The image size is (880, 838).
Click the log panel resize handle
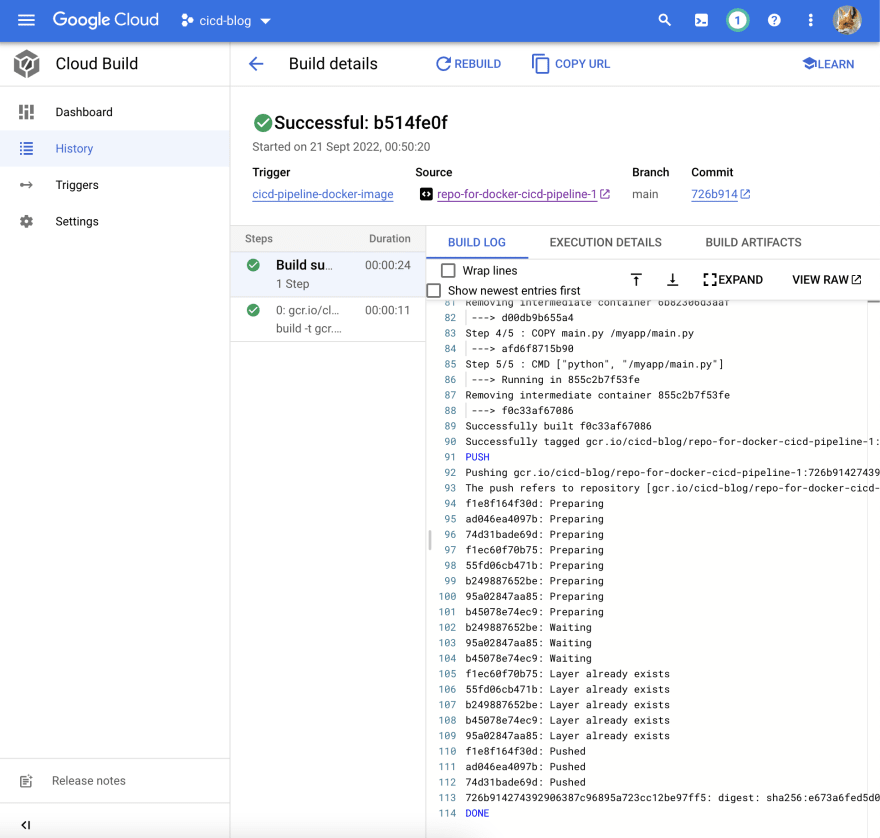click(430, 540)
